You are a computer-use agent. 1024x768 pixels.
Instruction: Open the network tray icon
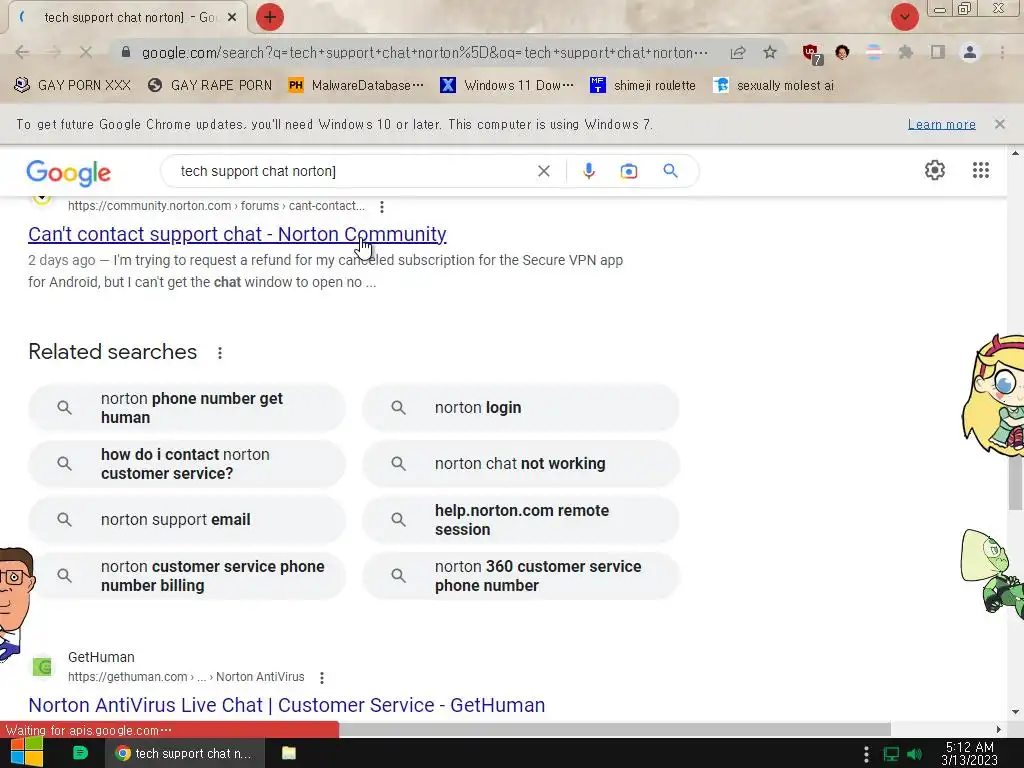(x=891, y=754)
